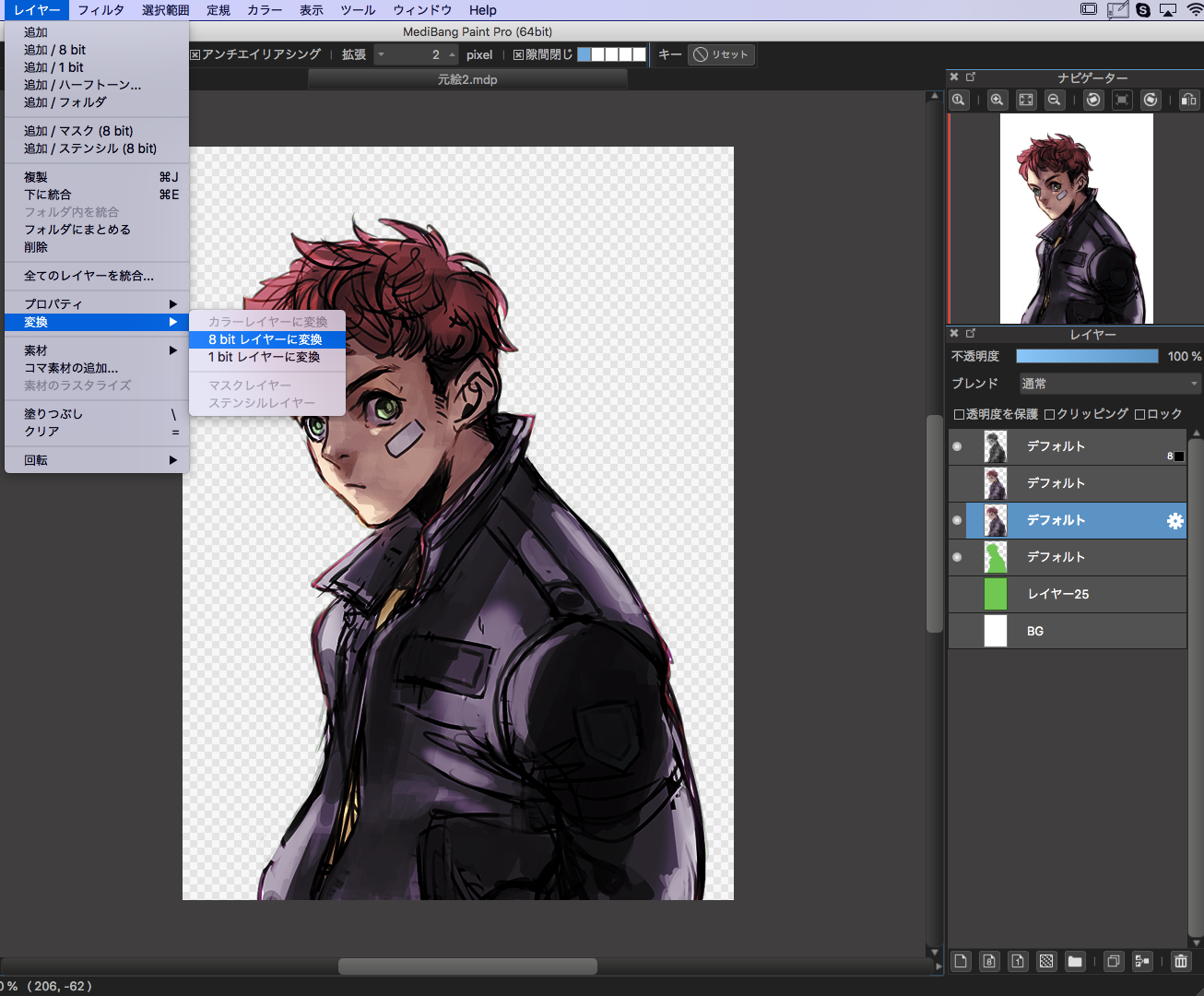Toggle the クリッピング checkbox
1204x996 pixels.
[x=1050, y=415]
